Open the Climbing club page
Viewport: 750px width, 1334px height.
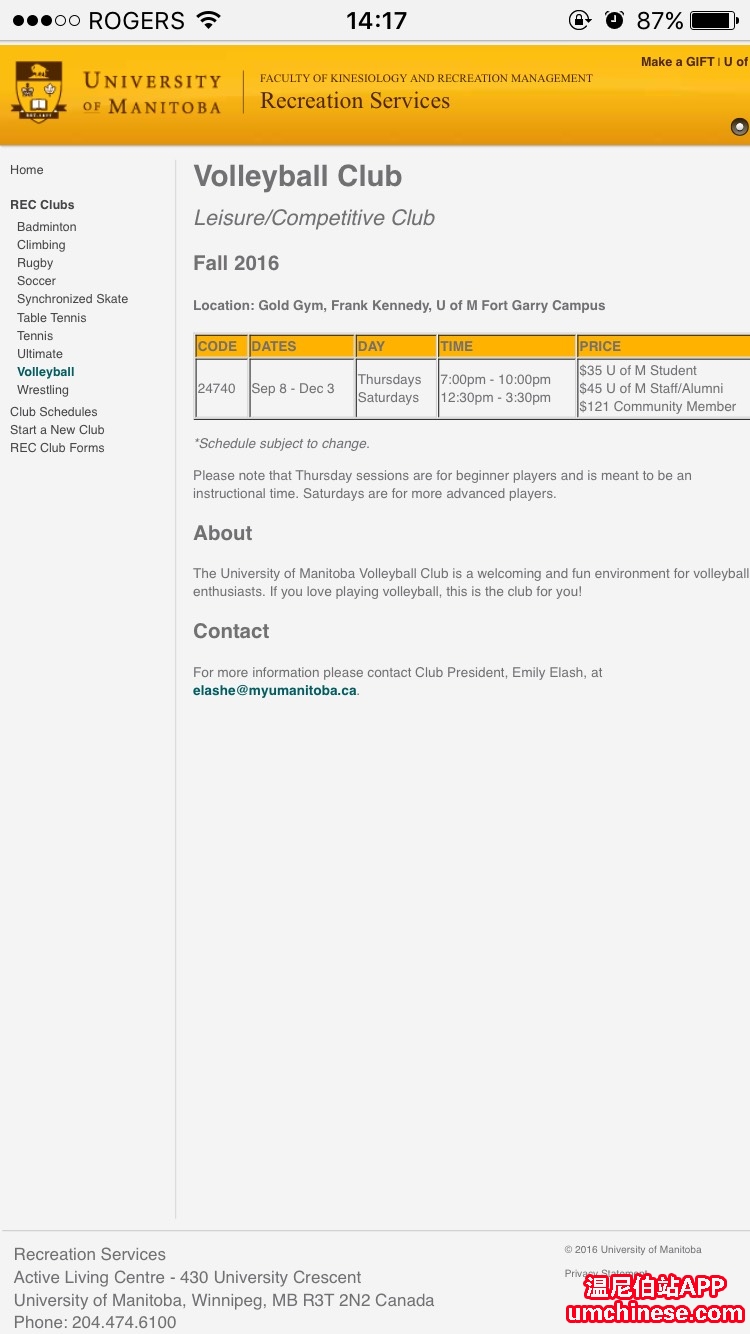(41, 245)
